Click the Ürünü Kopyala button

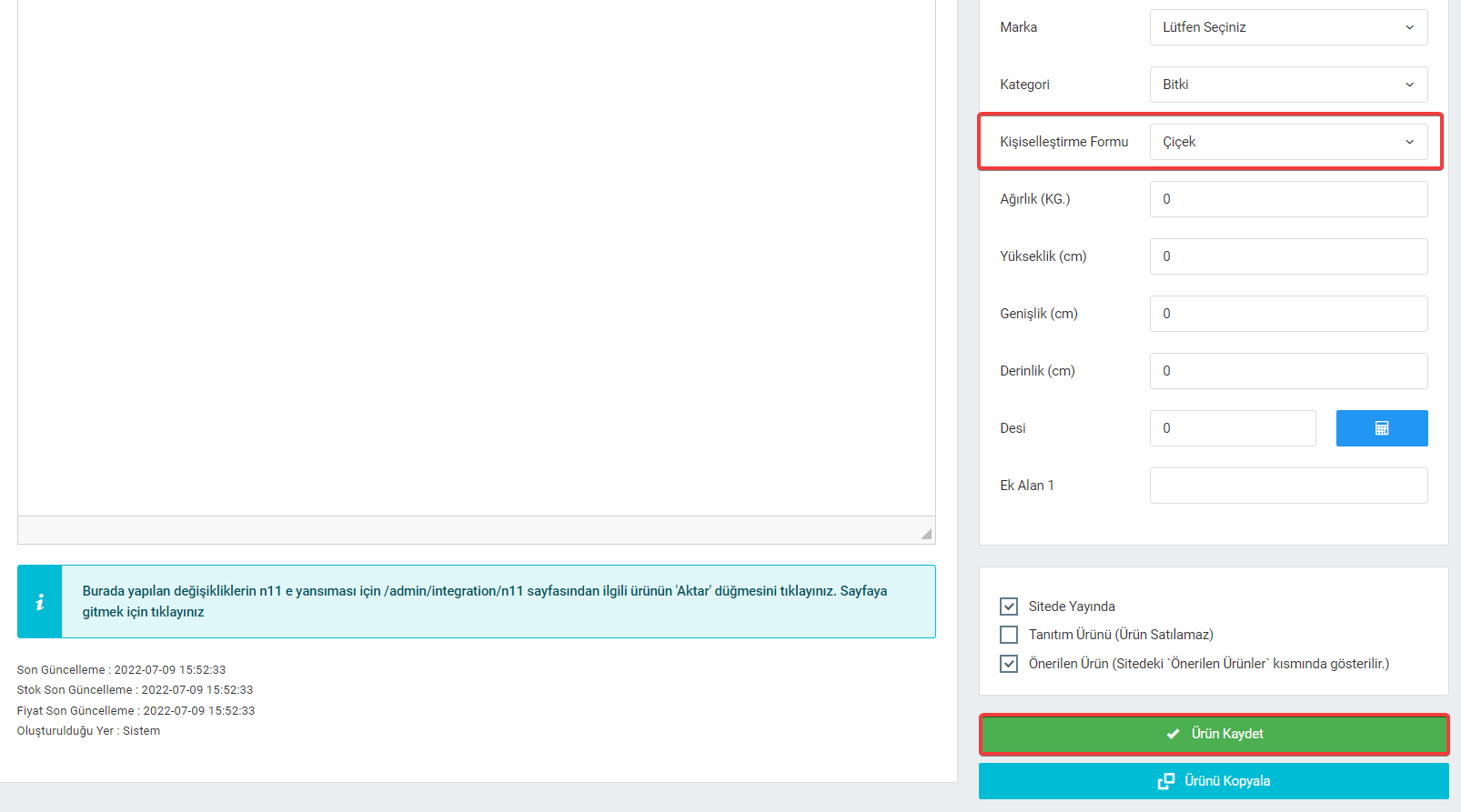coord(1214,781)
